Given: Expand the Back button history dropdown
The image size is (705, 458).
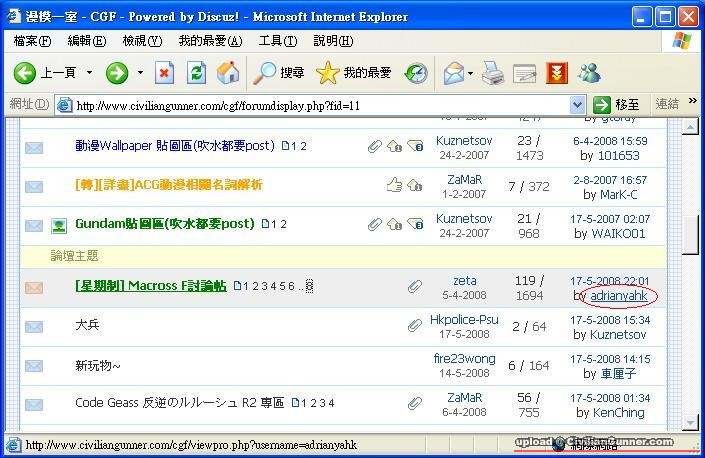Looking at the screenshot, I should coord(89,73).
